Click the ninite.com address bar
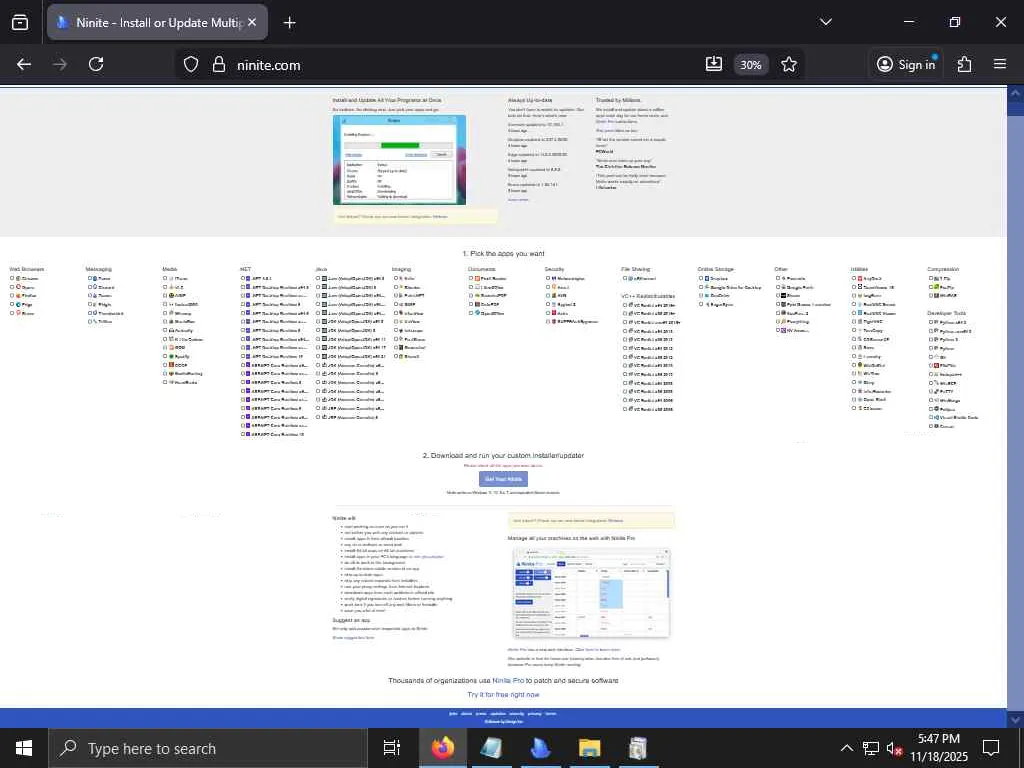Screen dimensions: 1024x768 click(x=457, y=65)
